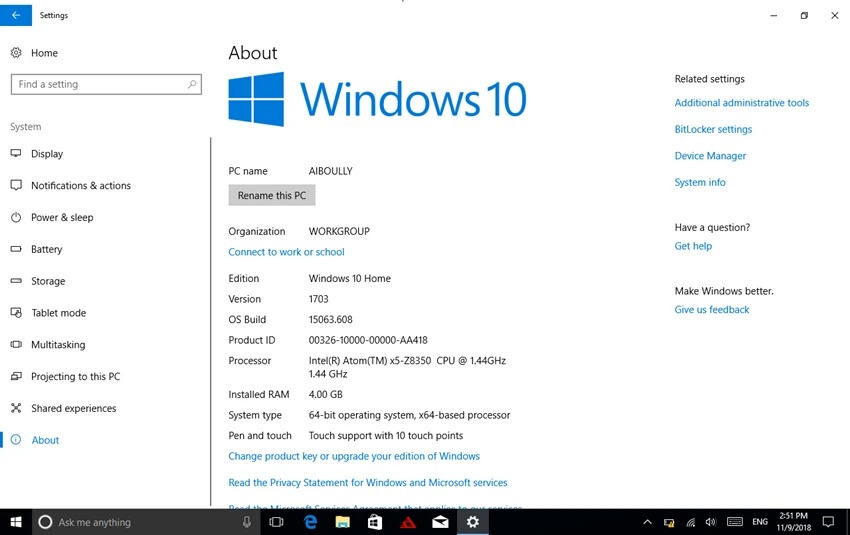Select Product ID 00326-10000-00000-AA418
Image resolution: width=850 pixels, height=535 pixels.
[x=368, y=340]
